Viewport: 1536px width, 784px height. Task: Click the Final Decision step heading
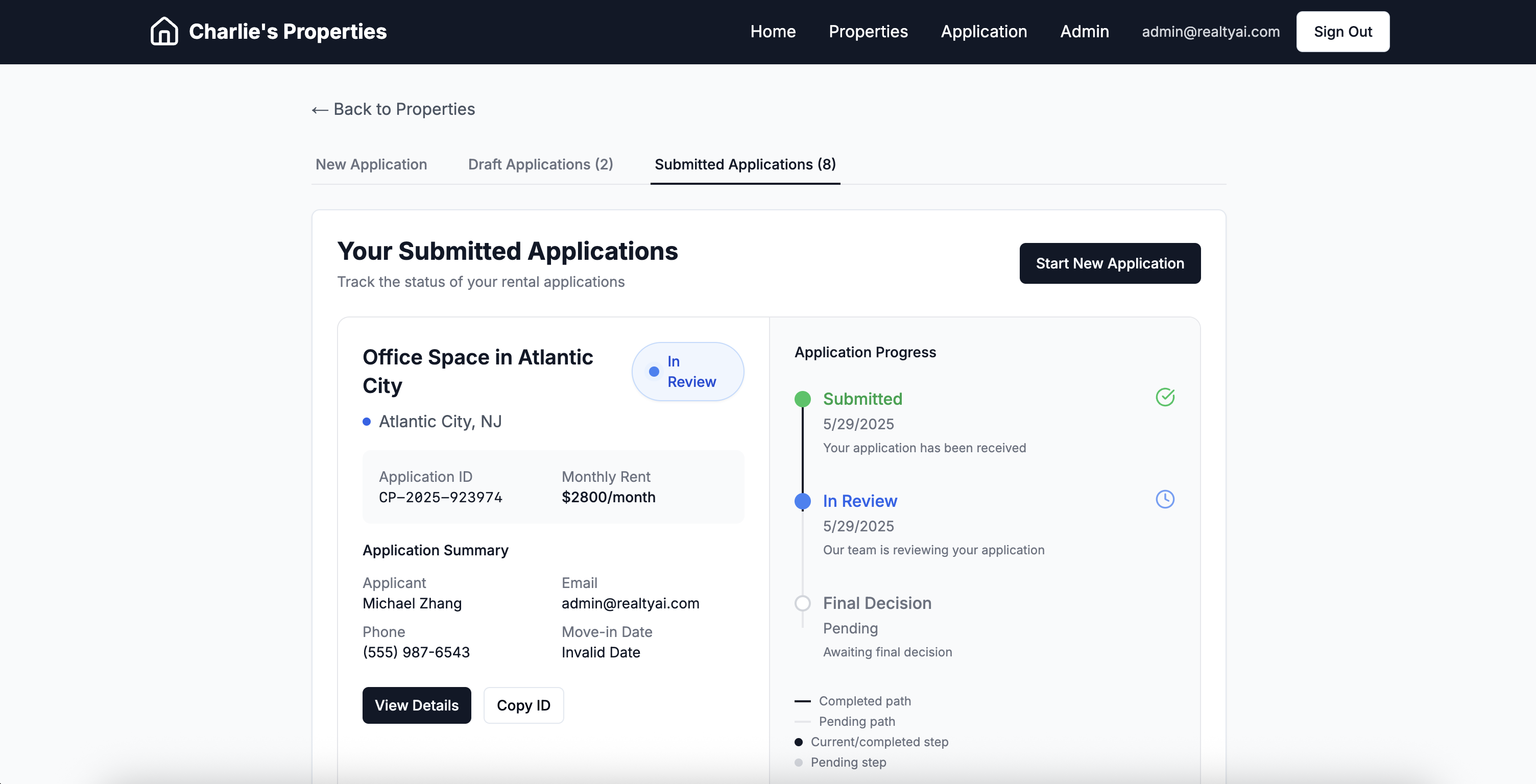click(877, 603)
